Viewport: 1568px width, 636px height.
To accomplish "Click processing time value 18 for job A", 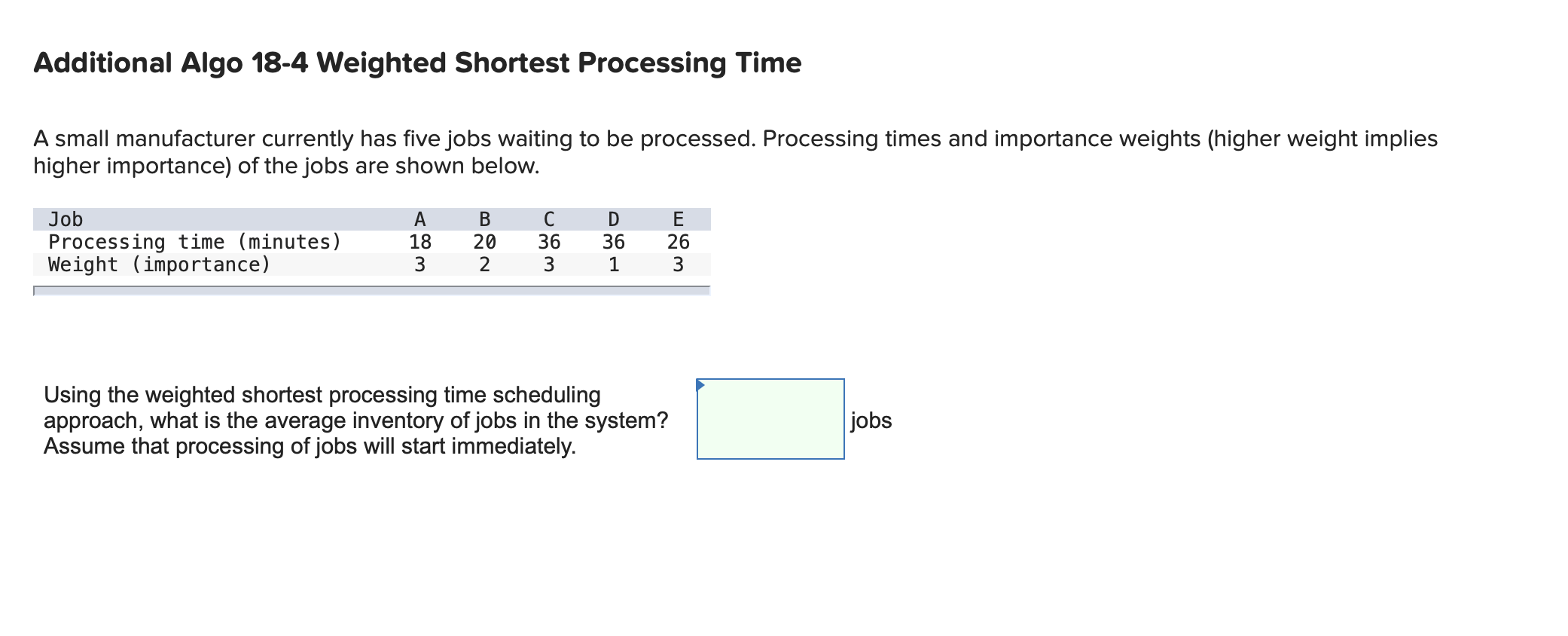I will [x=419, y=242].
